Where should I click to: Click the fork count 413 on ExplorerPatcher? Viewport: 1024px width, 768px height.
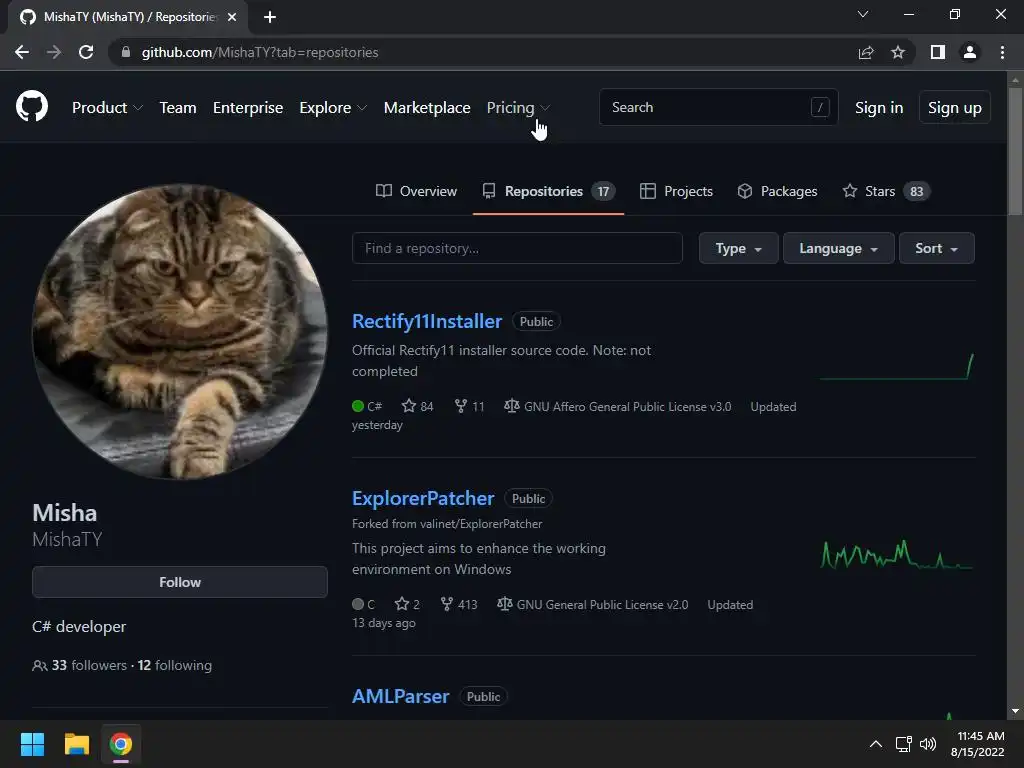click(x=459, y=604)
